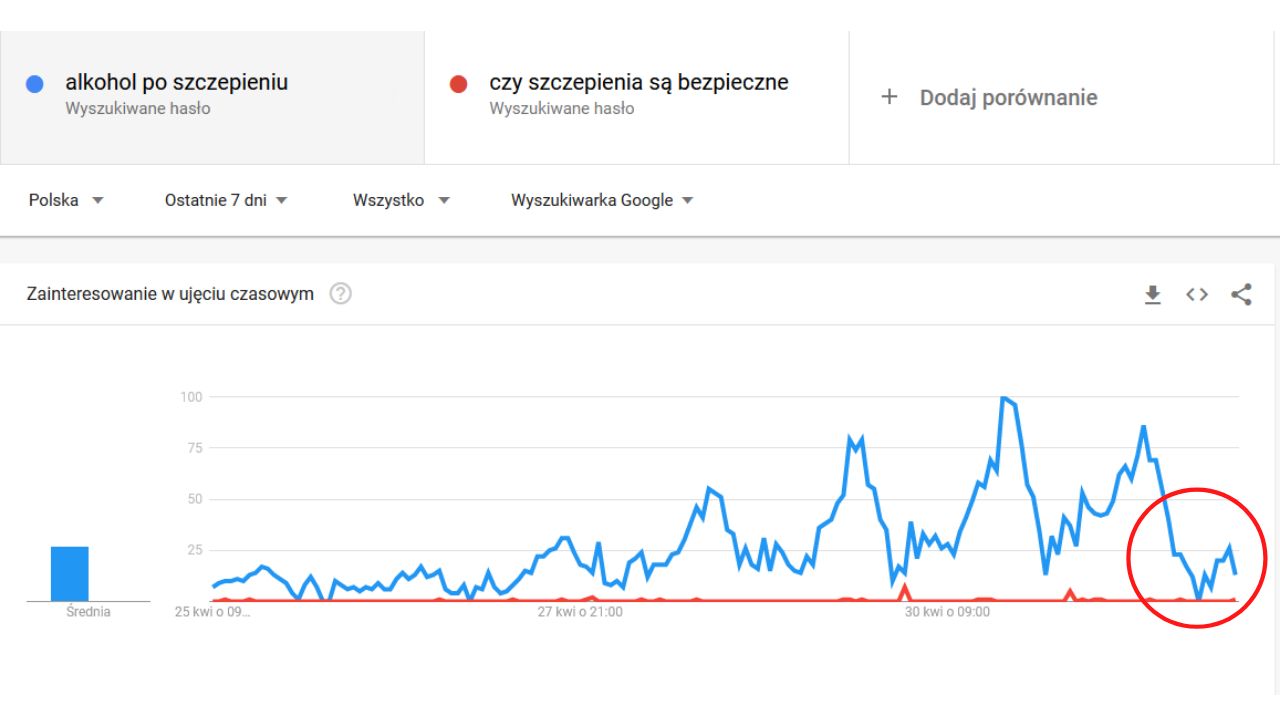Expand the Wyszukiwarka Google search type dropdown

(x=602, y=200)
